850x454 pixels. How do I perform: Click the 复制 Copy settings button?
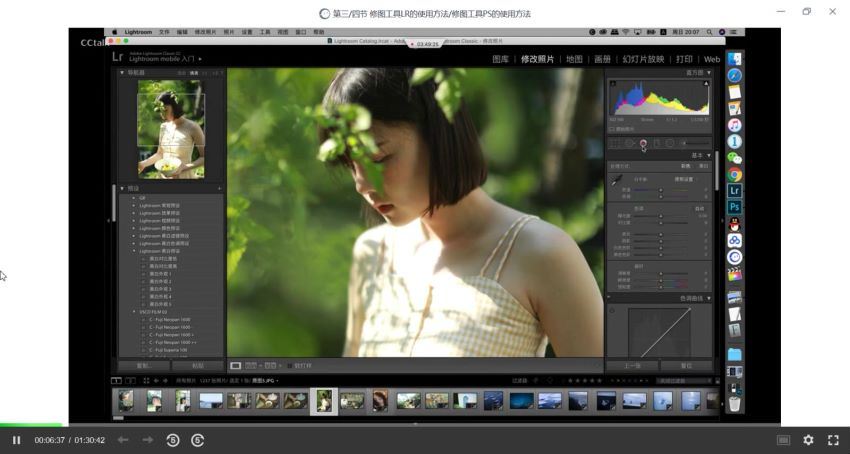point(144,366)
